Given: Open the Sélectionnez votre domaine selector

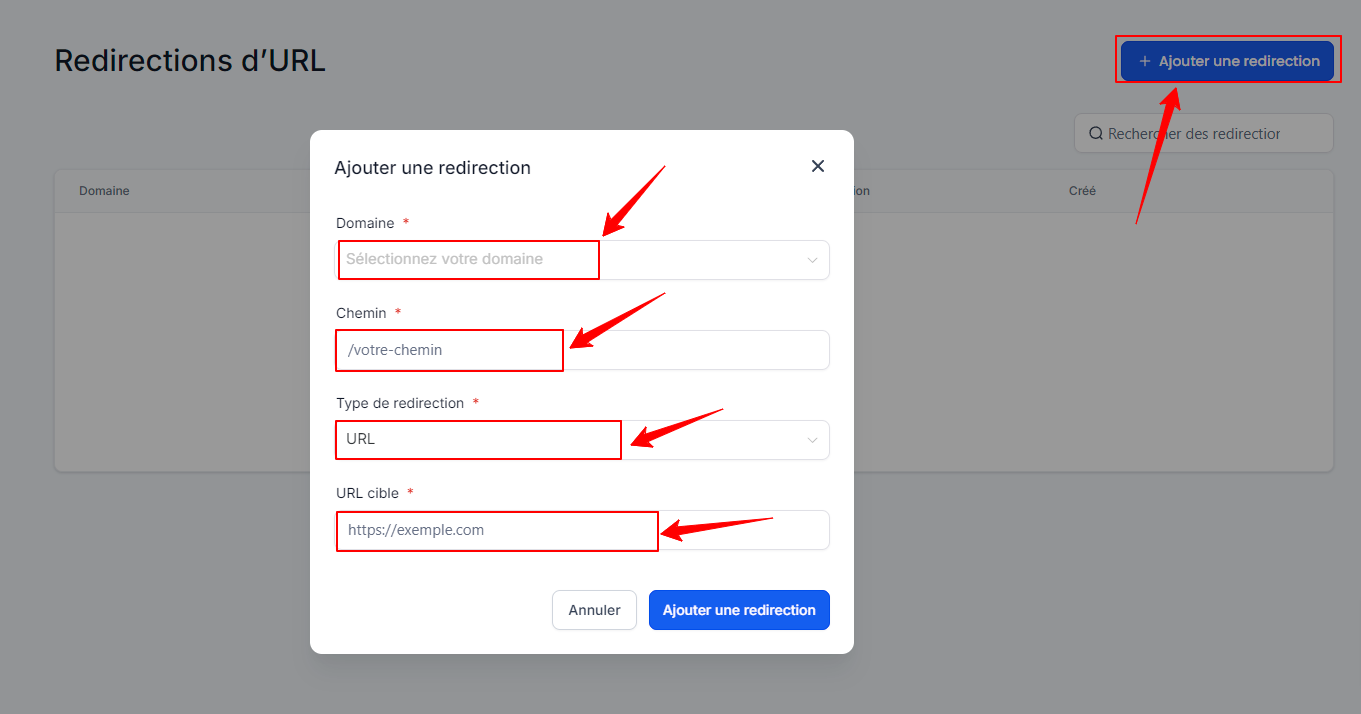Looking at the screenshot, I should pyautogui.click(x=582, y=260).
